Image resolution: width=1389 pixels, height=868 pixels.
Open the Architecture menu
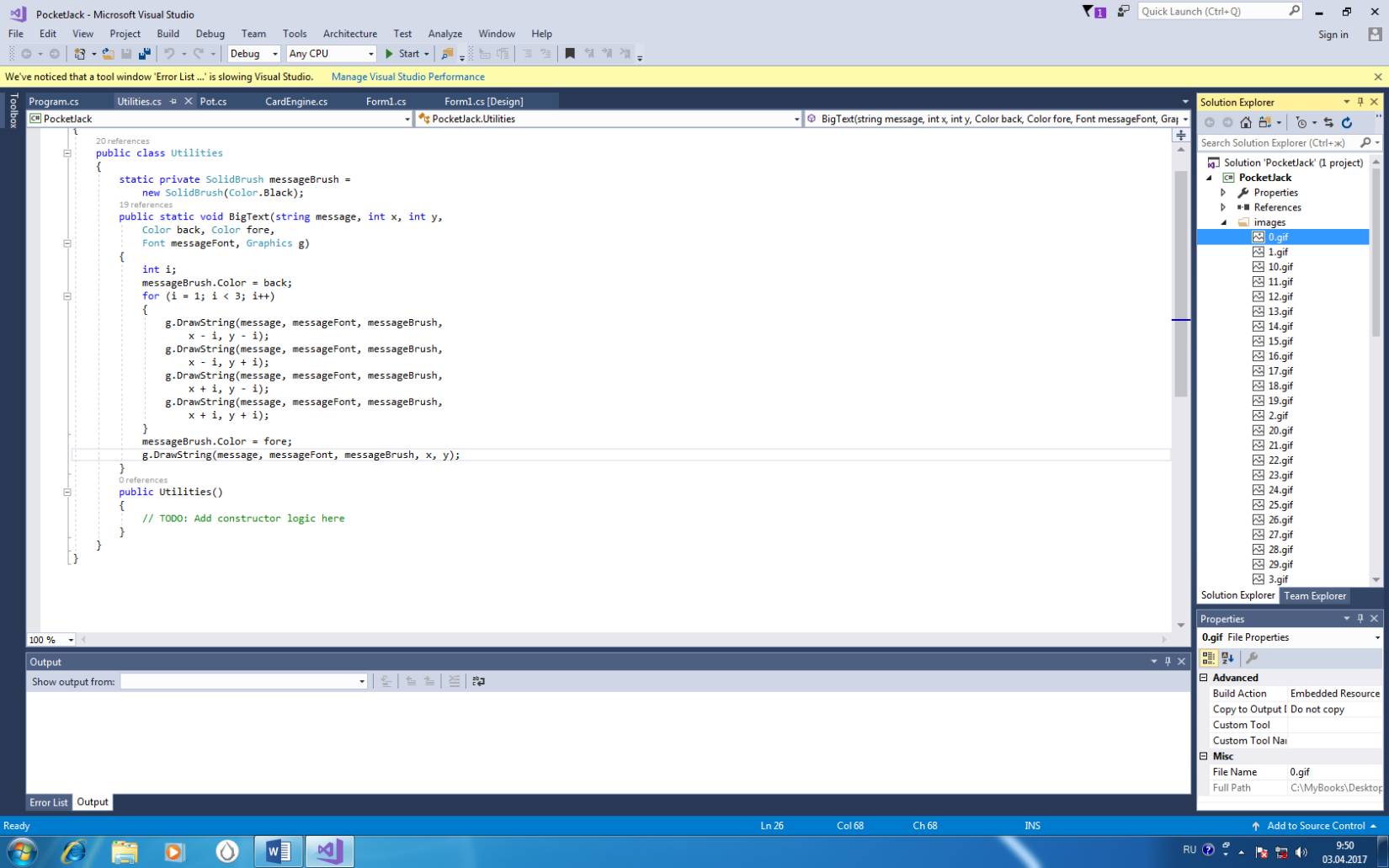pyautogui.click(x=349, y=34)
